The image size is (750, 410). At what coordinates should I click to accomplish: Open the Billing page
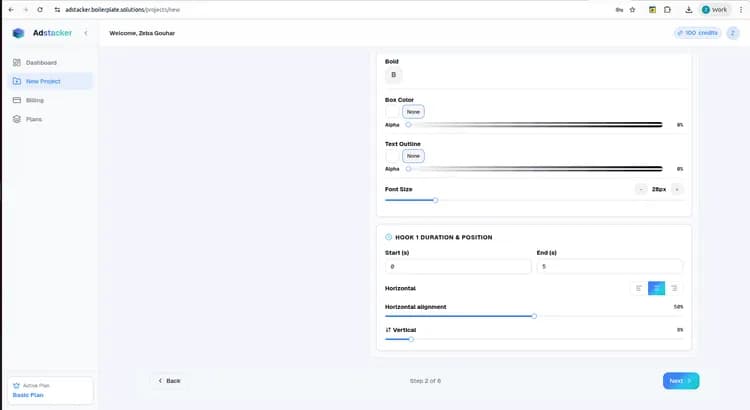click(51, 100)
